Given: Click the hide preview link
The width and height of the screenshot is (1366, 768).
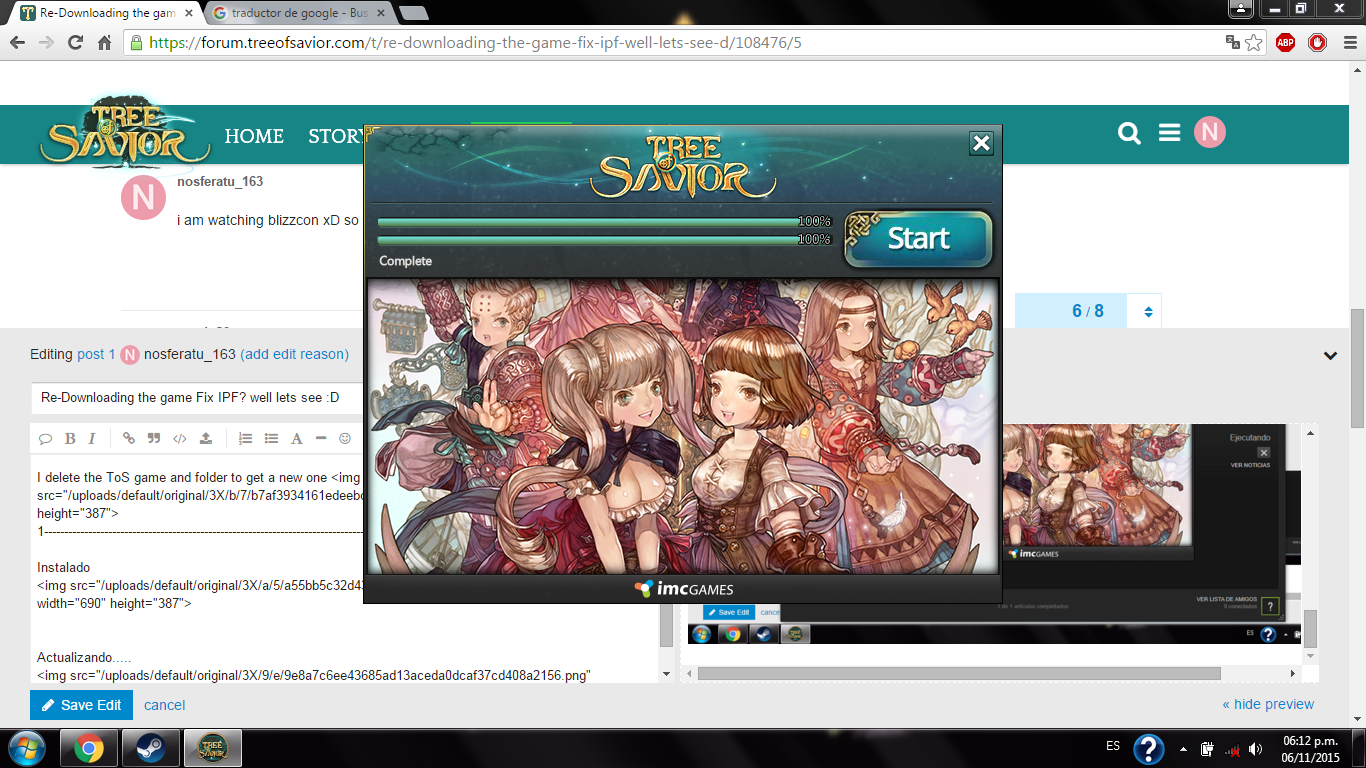Looking at the screenshot, I should tap(1268, 704).
